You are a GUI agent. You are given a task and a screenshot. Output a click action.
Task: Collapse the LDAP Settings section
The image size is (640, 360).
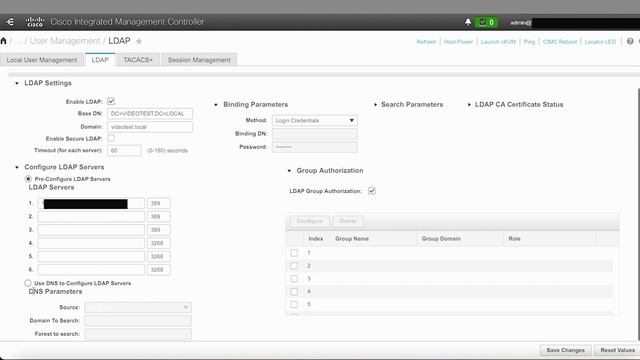17,83
